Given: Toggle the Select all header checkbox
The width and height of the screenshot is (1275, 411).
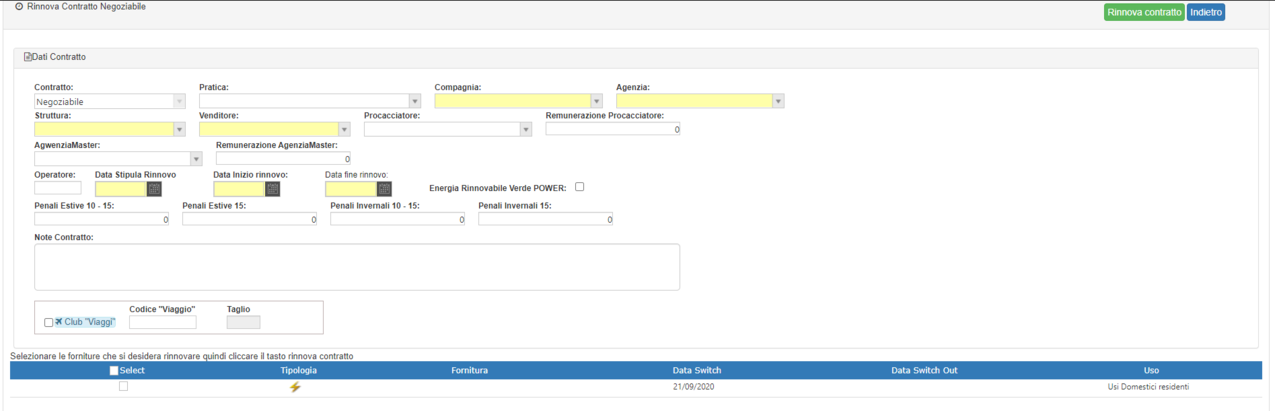Looking at the screenshot, I should coord(114,371).
